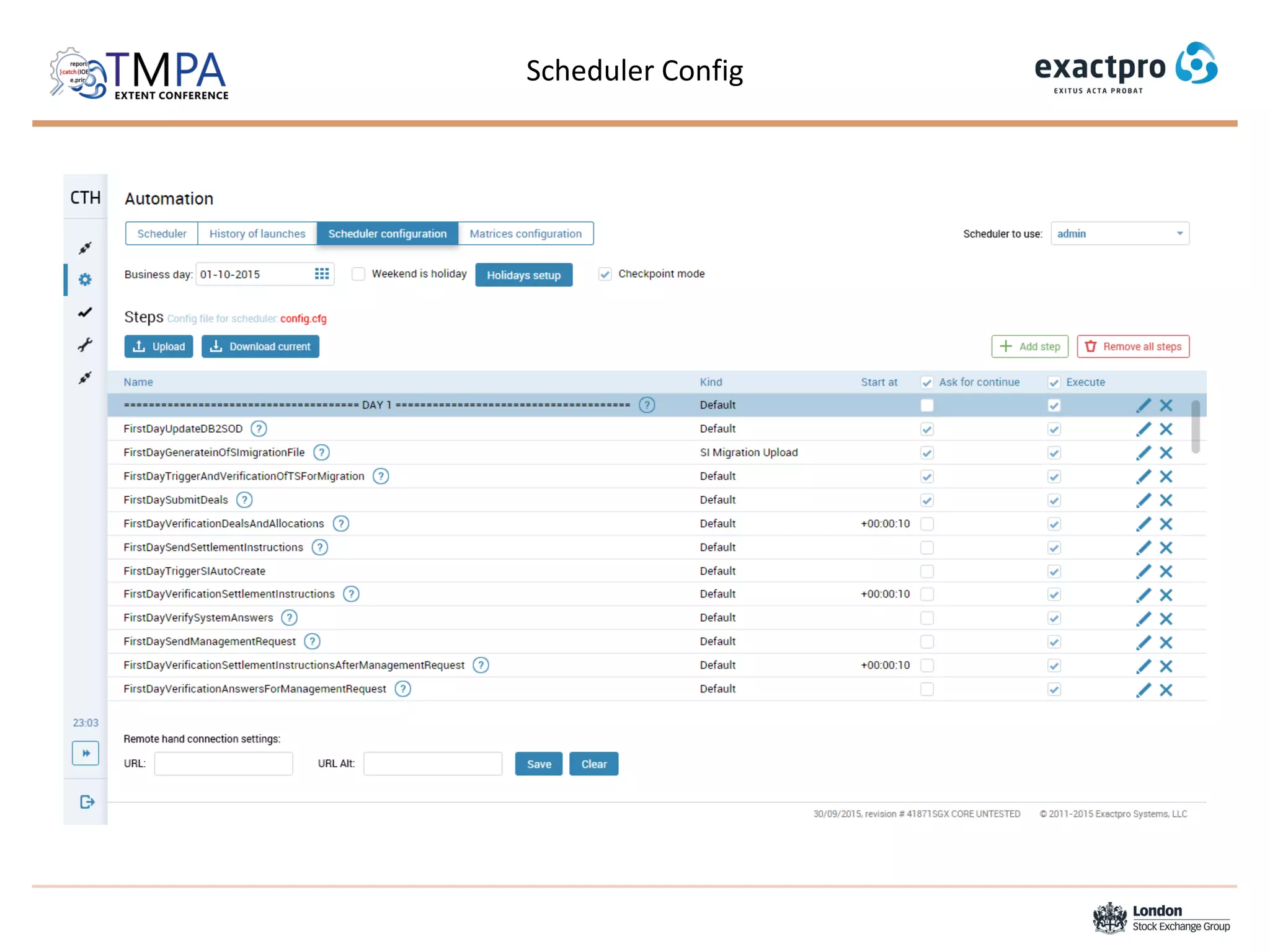The width and height of the screenshot is (1270, 952).
Task: Click Download current button
Action: point(260,346)
